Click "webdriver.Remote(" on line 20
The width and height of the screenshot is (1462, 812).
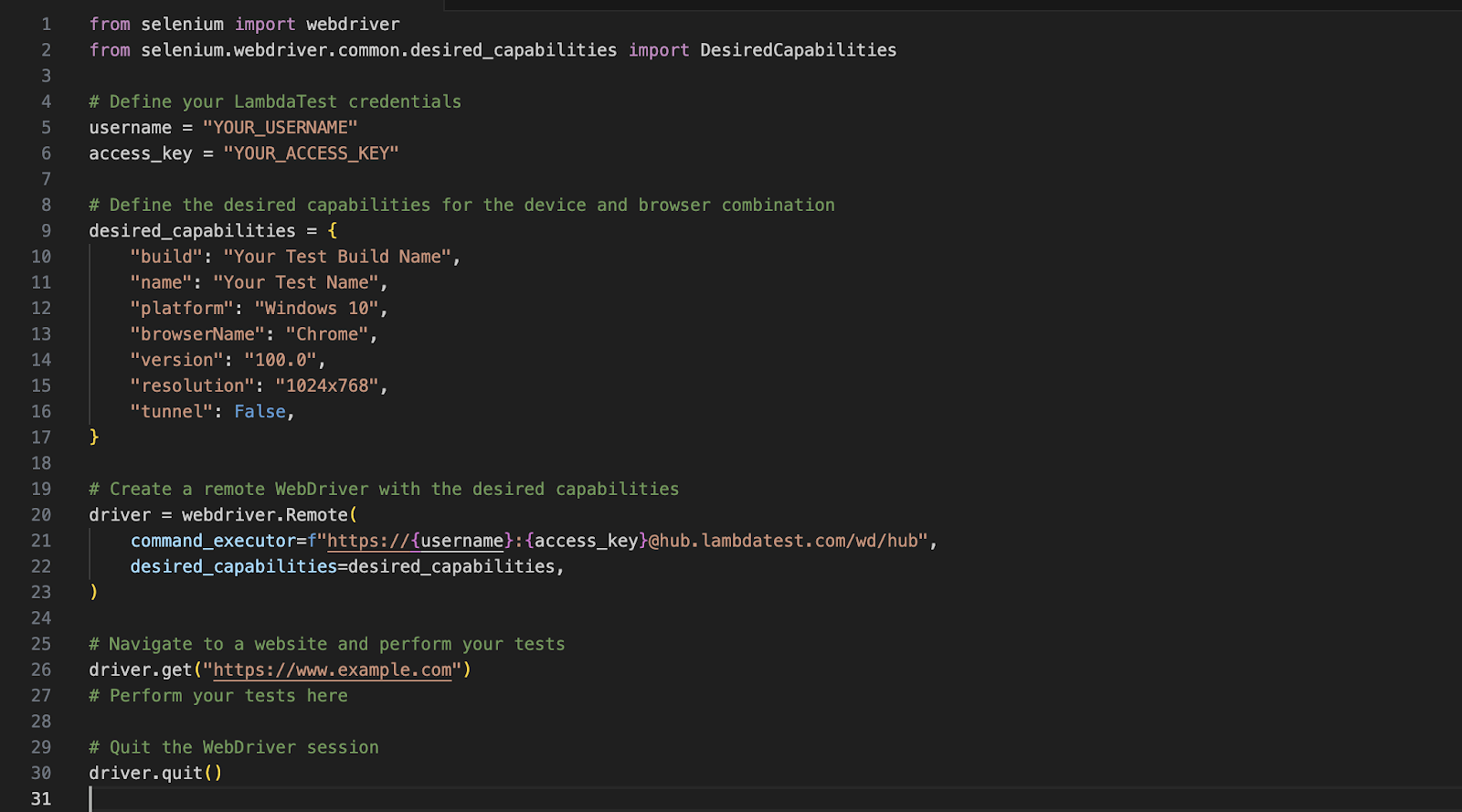[270, 514]
